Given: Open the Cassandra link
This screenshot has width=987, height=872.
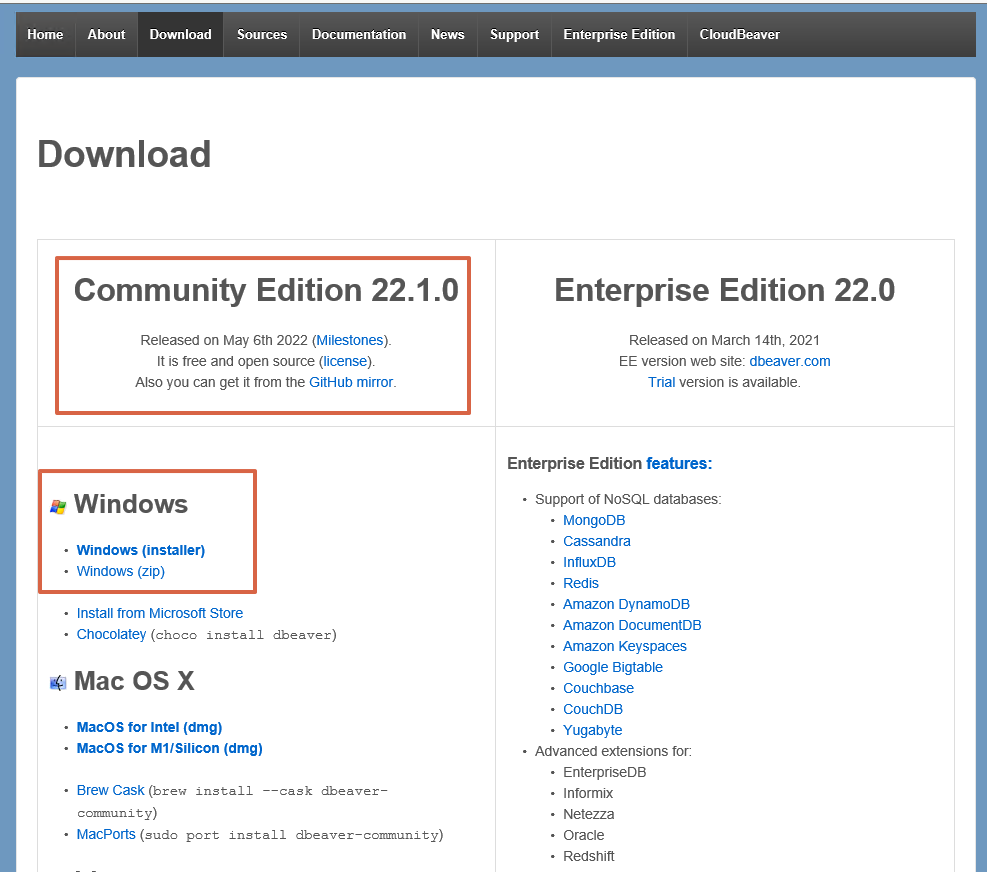Looking at the screenshot, I should [597, 541].
